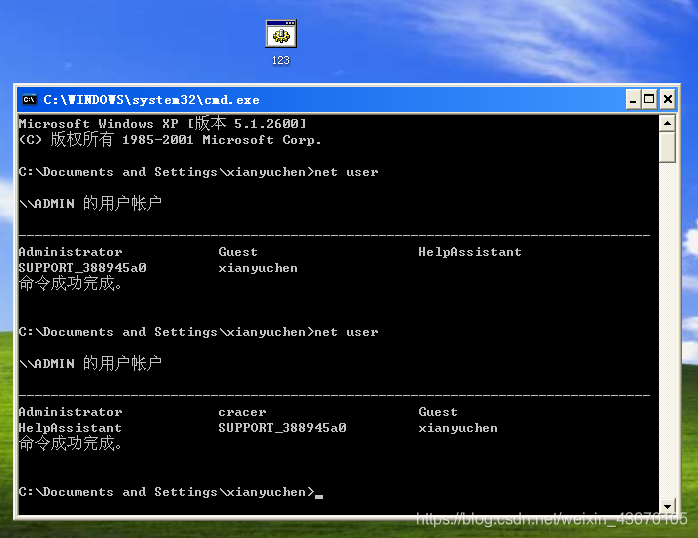This screenshot has height=538, width=698.
Task: Click the second '\\ADMIN' accounts heading
Action: [x=90, y=364]
